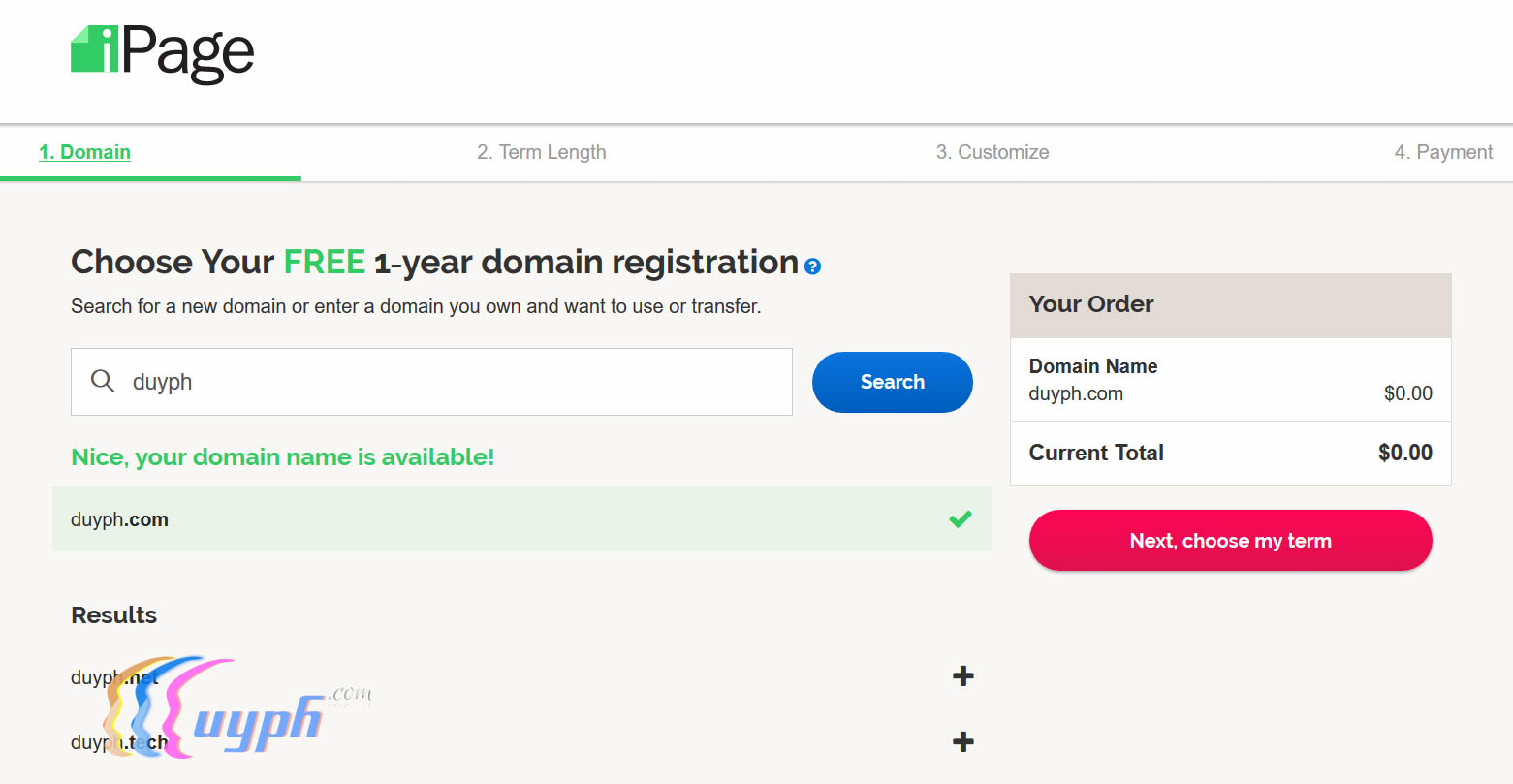
Task: Click the green checkmark for duyph.com
Action: 960,519
